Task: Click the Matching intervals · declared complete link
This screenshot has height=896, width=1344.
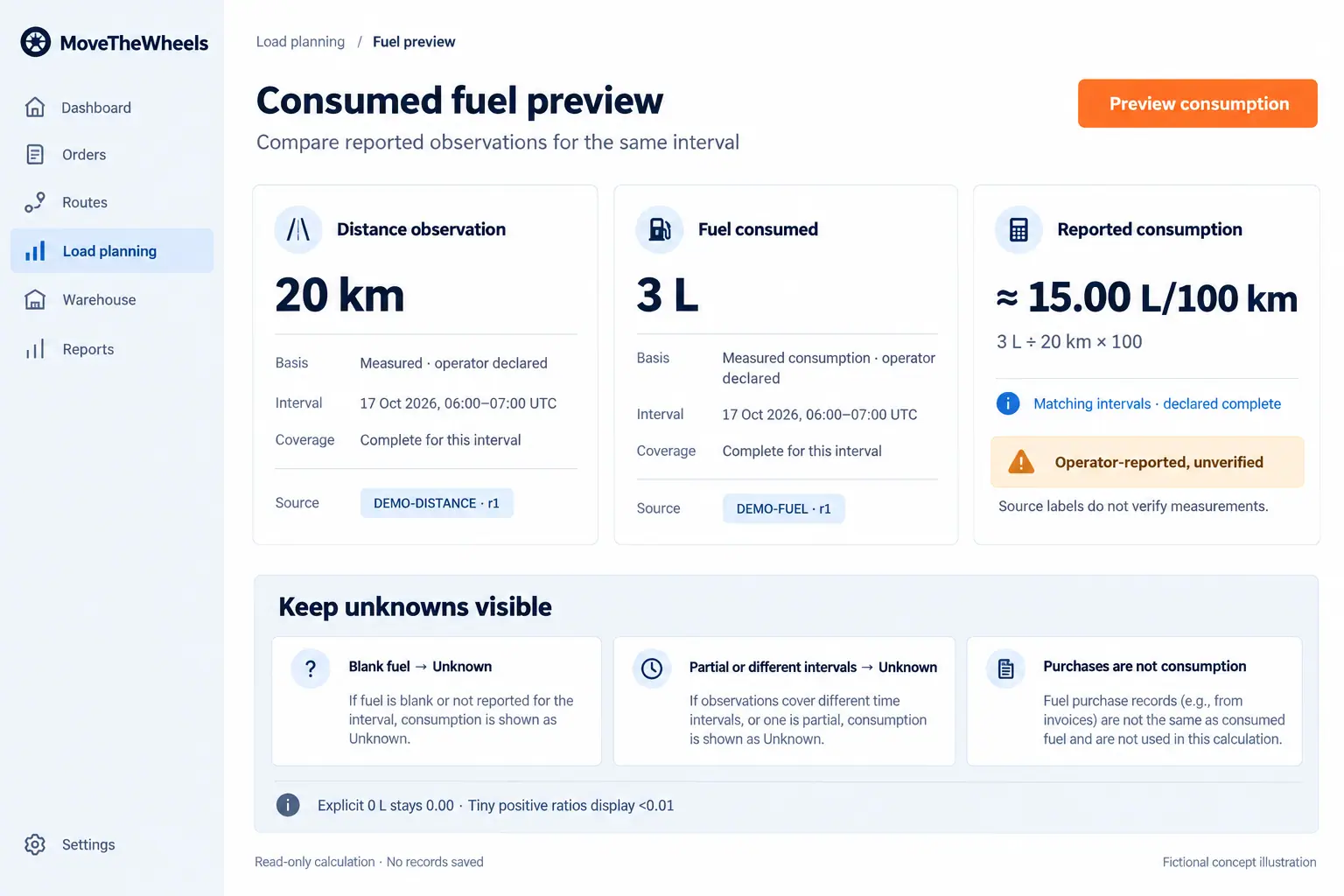Action: (x=1157, y=403)
